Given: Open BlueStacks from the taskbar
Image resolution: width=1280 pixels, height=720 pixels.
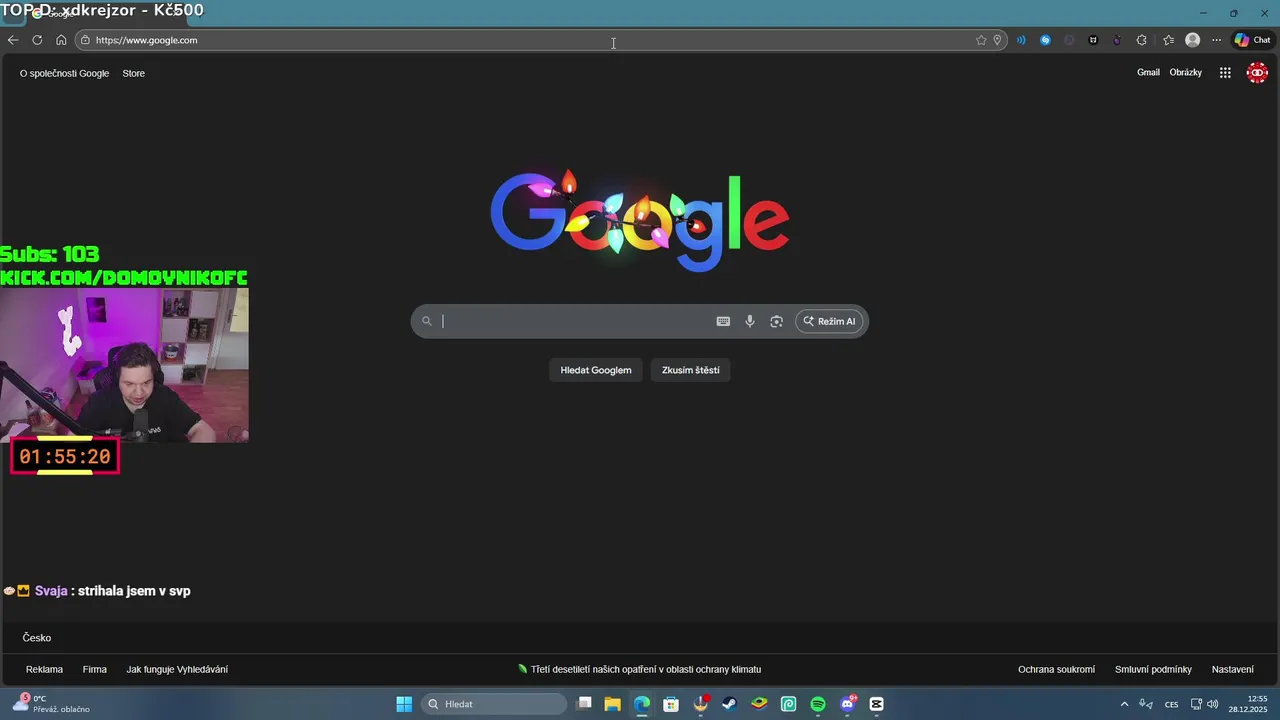Looking at the screenshot, I should pos(759,704).
